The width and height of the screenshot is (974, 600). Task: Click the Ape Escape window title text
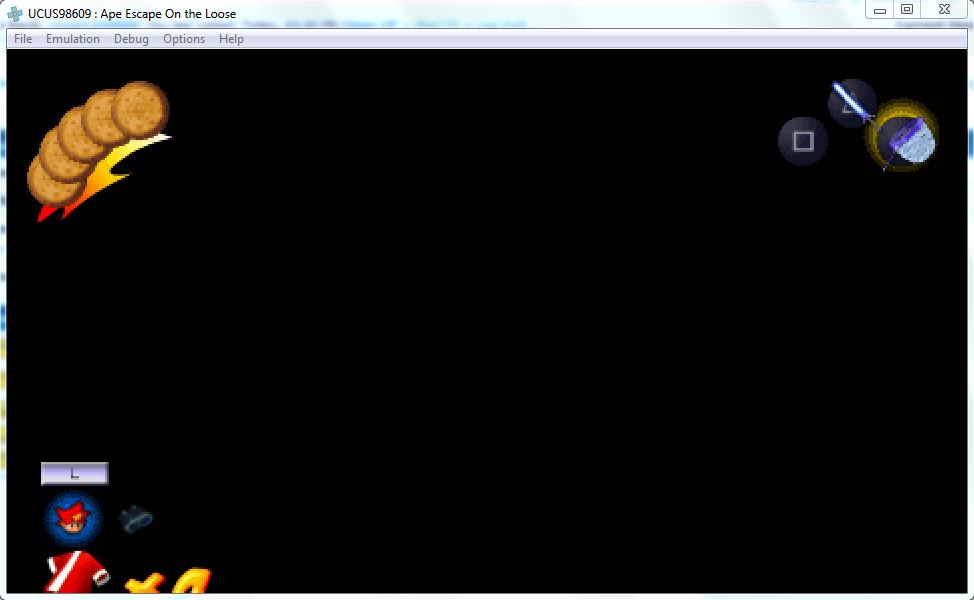pos(132,14)
